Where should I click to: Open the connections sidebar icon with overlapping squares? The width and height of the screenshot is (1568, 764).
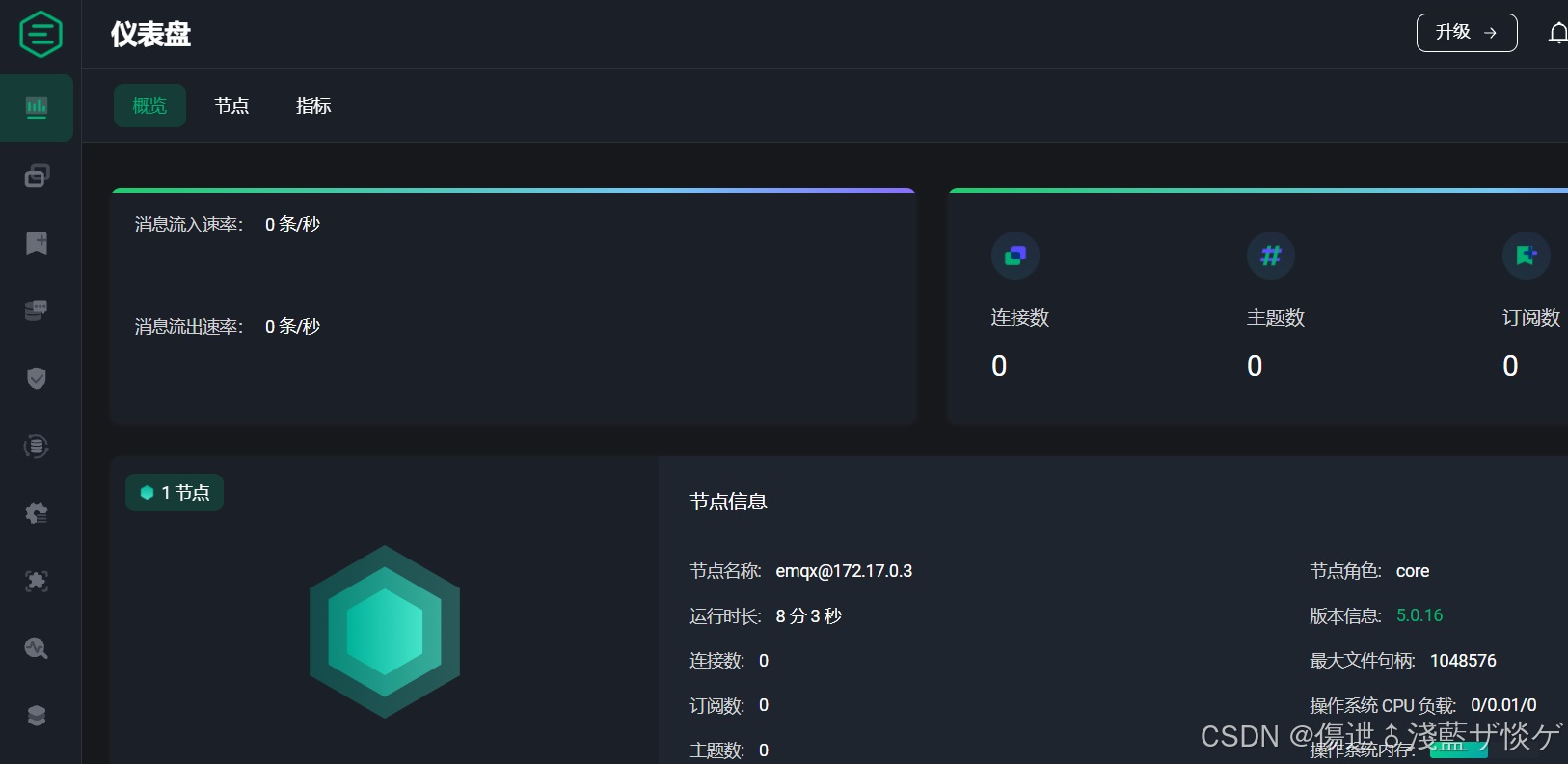tap(37, 176)
